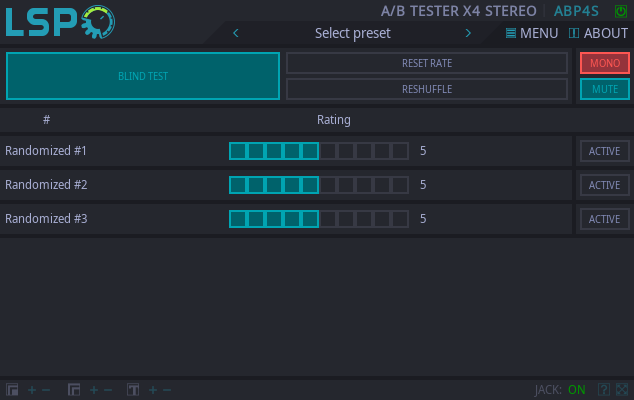Go to the next preset arrow

point(468,33)
